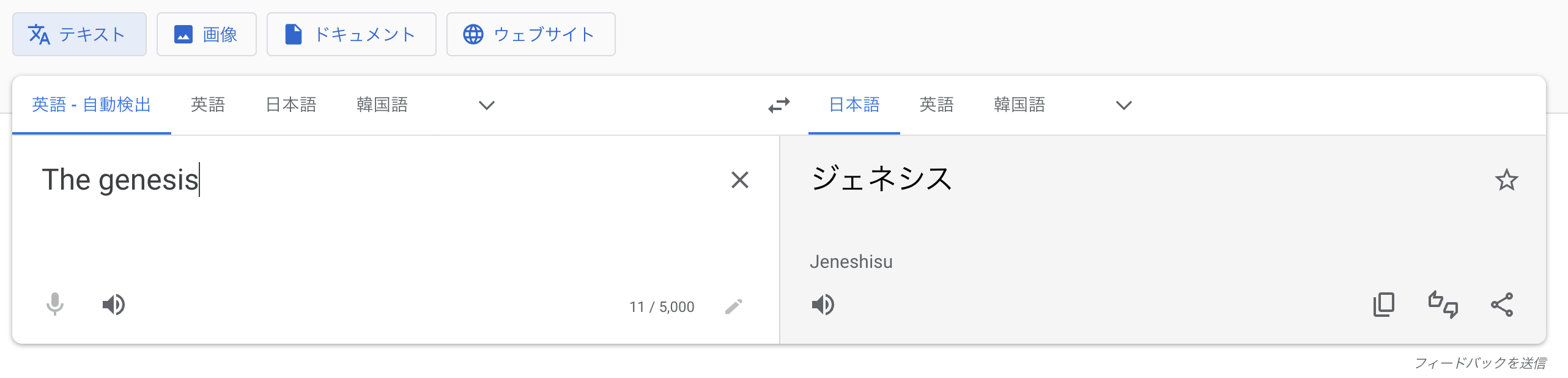The height and width of the screenshot is (378, 1568).
Task: Click the microphone voice input icon
Action: [55, 304]
